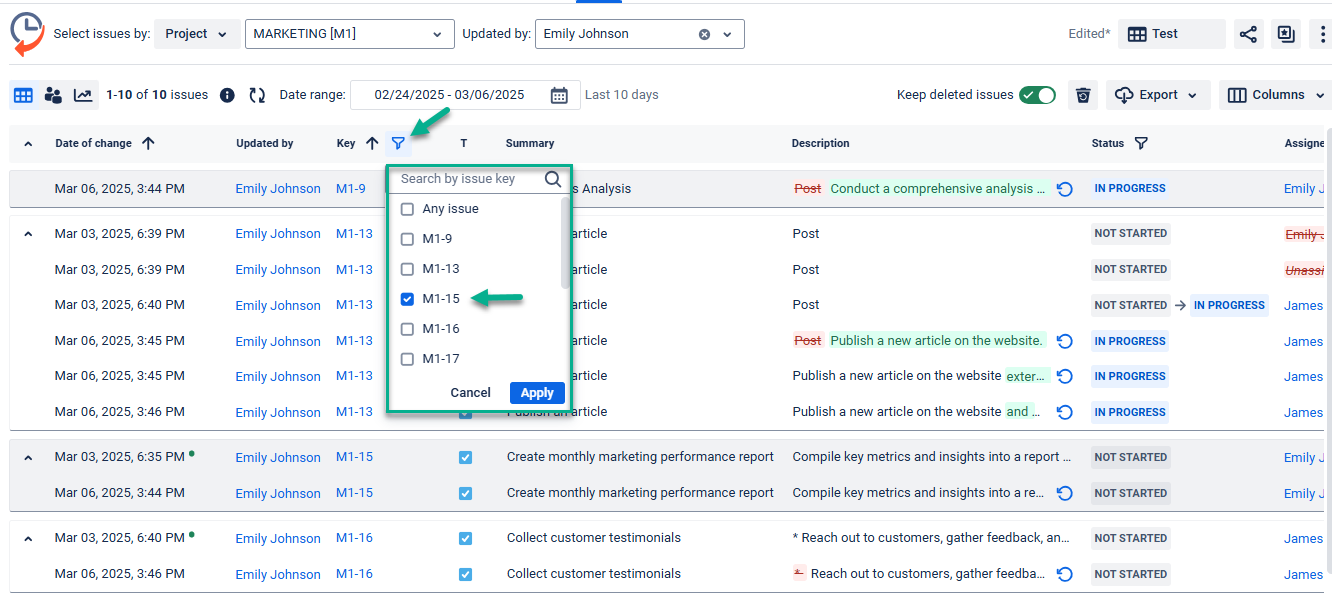This screenshot has height=599, width=1332.
Task: Click the refresh issues icon
Action: (257, 95)
